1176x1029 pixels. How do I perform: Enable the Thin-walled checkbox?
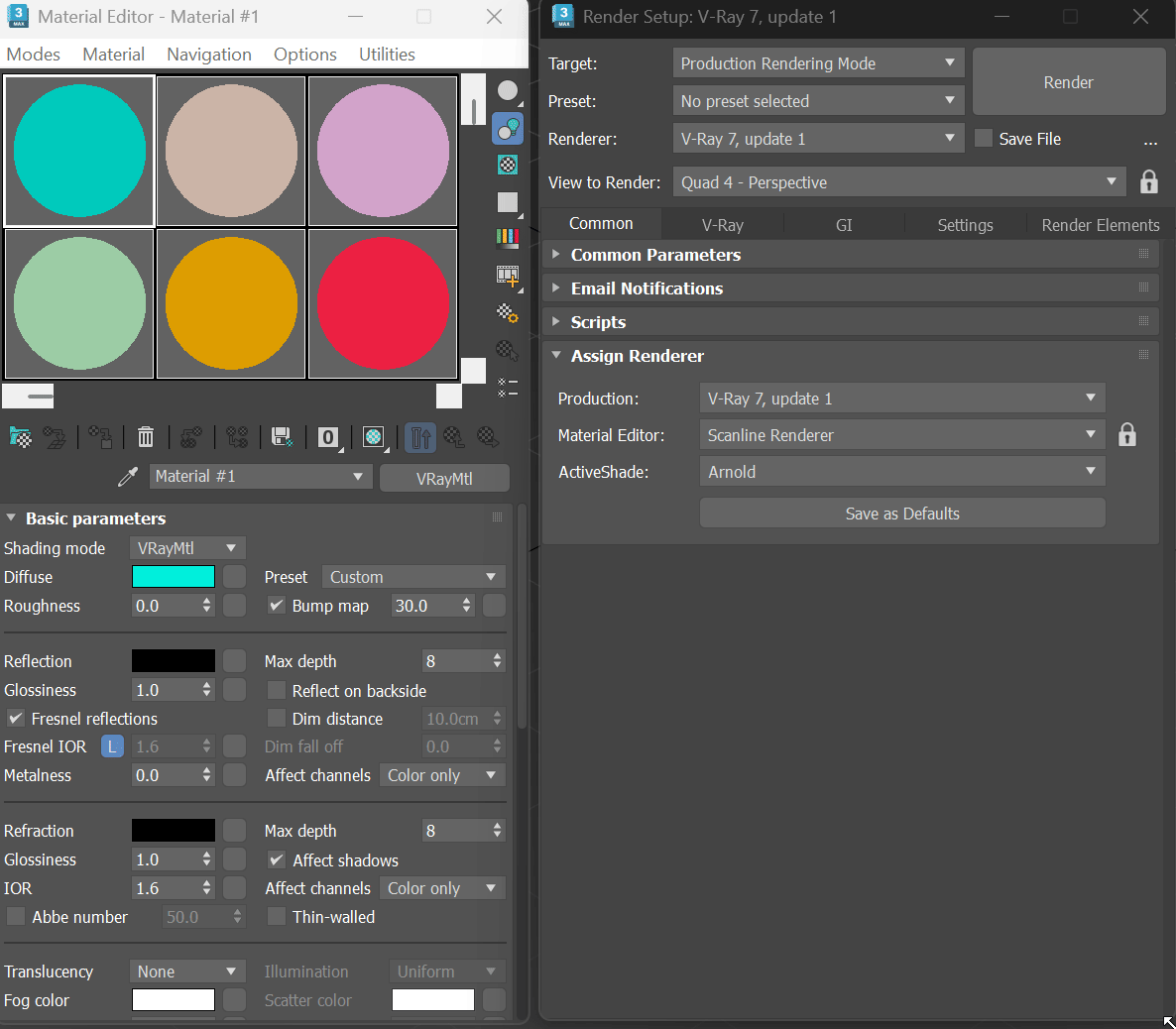[277, 917]
